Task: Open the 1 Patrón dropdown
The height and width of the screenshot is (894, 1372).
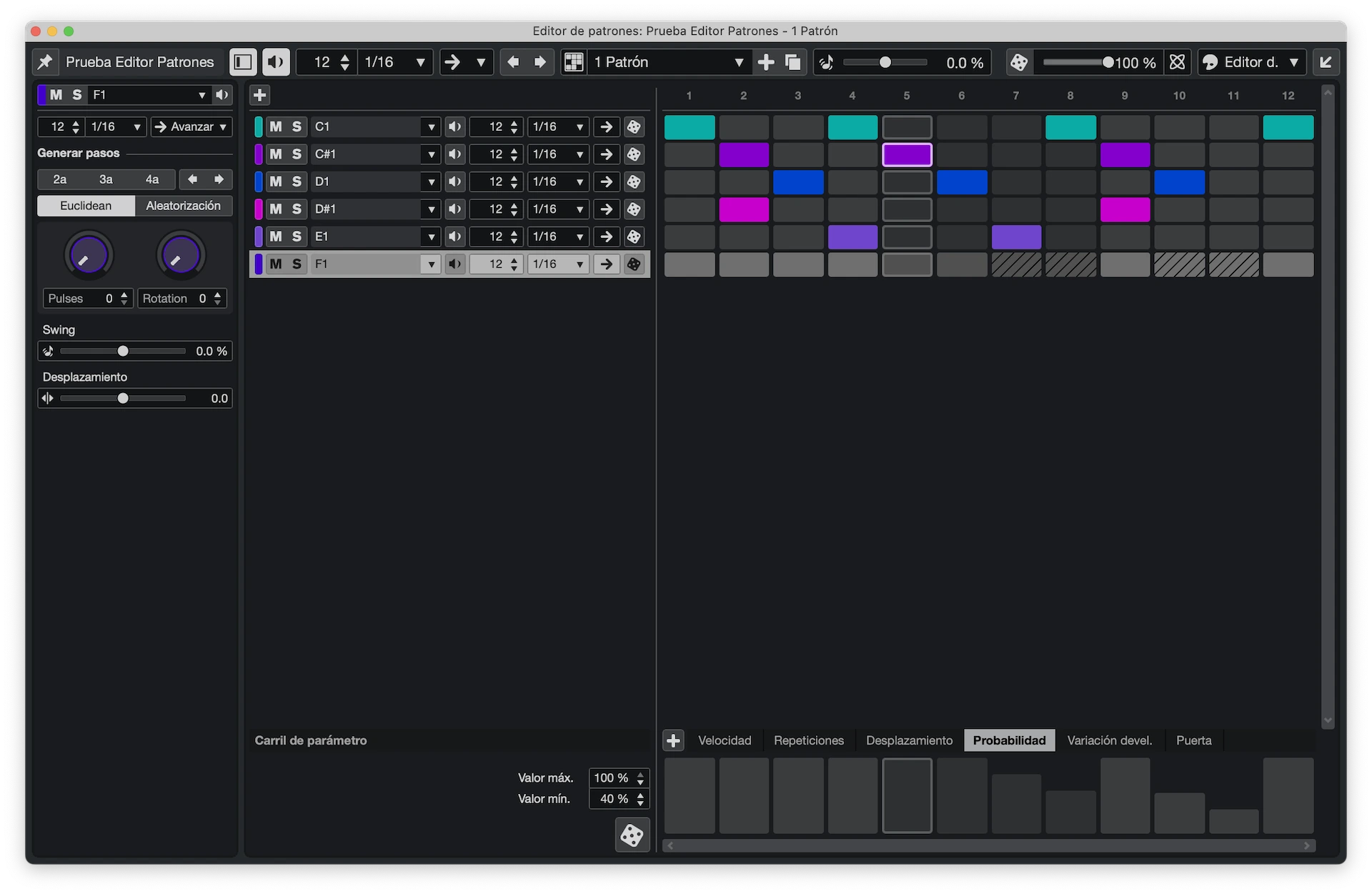Action: click(739, 62)
